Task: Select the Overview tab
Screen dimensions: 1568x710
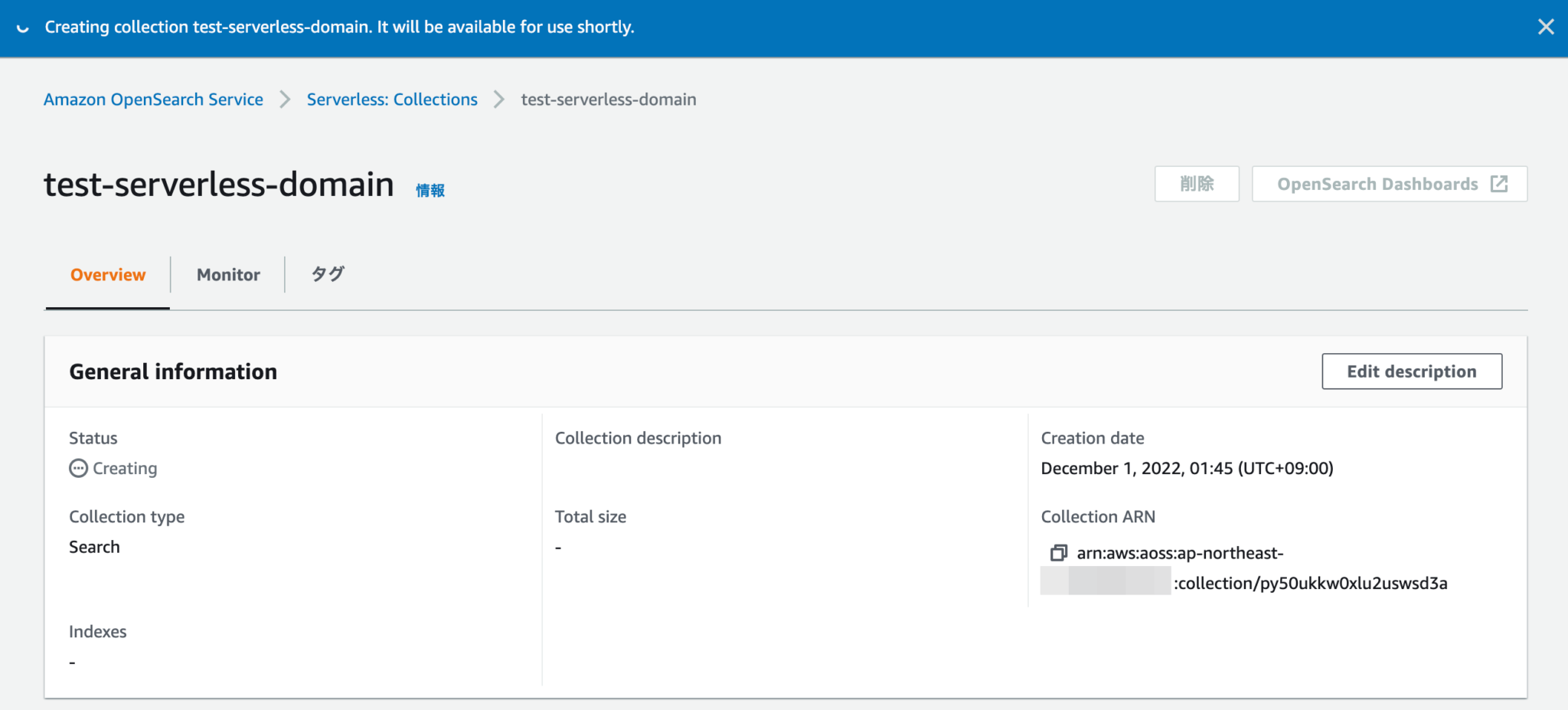Action: click(x=108, y=275)
